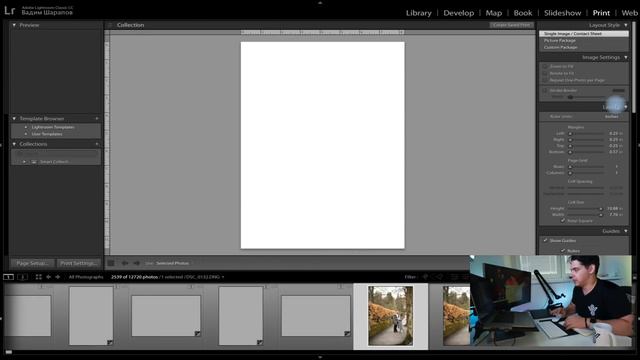The width and height of the screenshot is (640, 360).
Task: Switch to the Develop module
Action: point(458,13)
